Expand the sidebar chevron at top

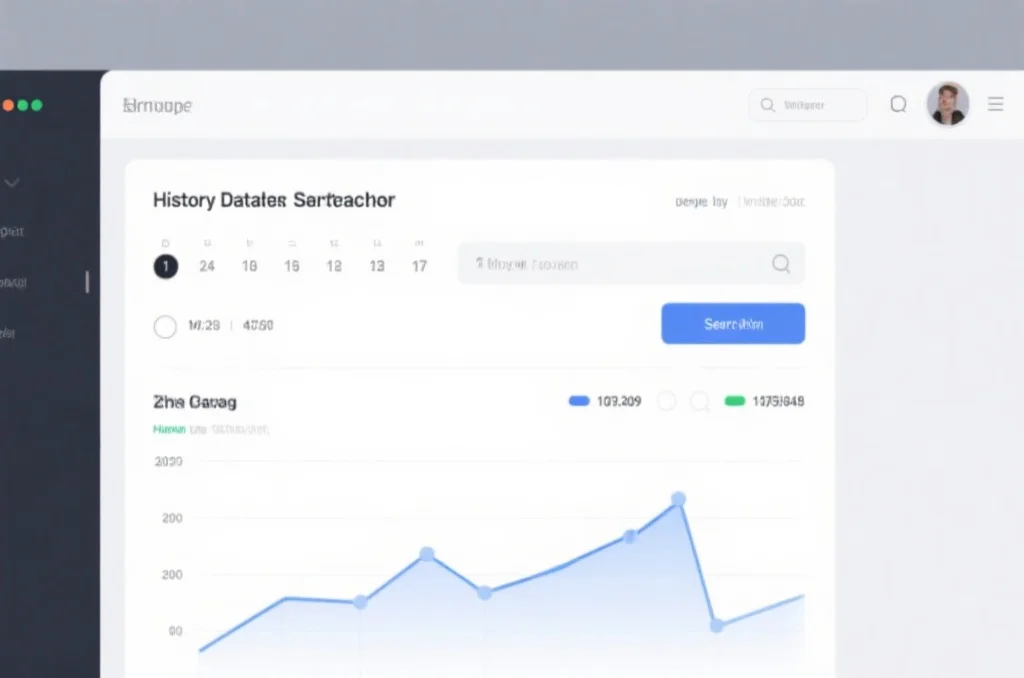click(12, 183)
